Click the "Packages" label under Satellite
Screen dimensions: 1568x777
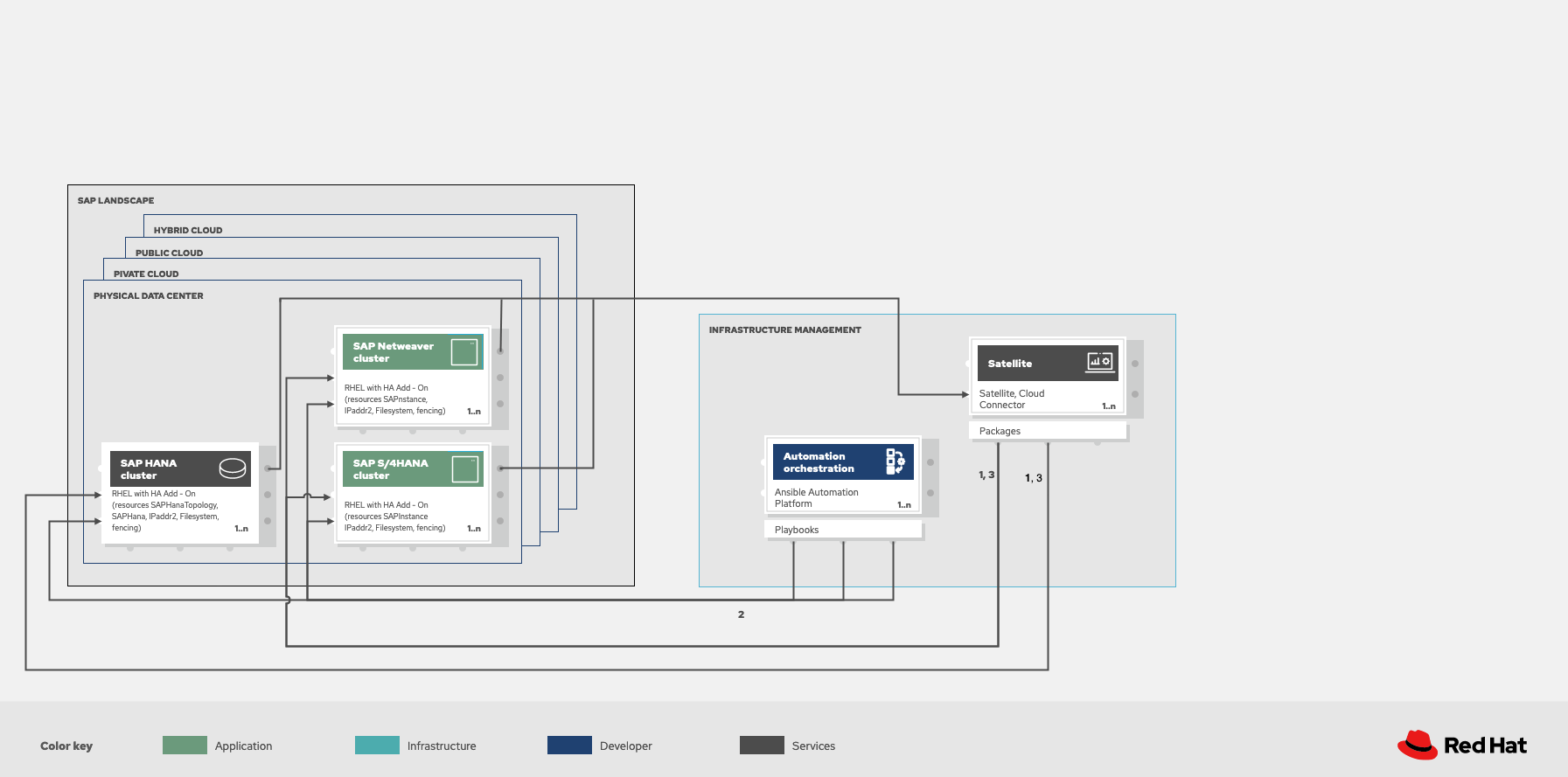(x=1000, y=431)
